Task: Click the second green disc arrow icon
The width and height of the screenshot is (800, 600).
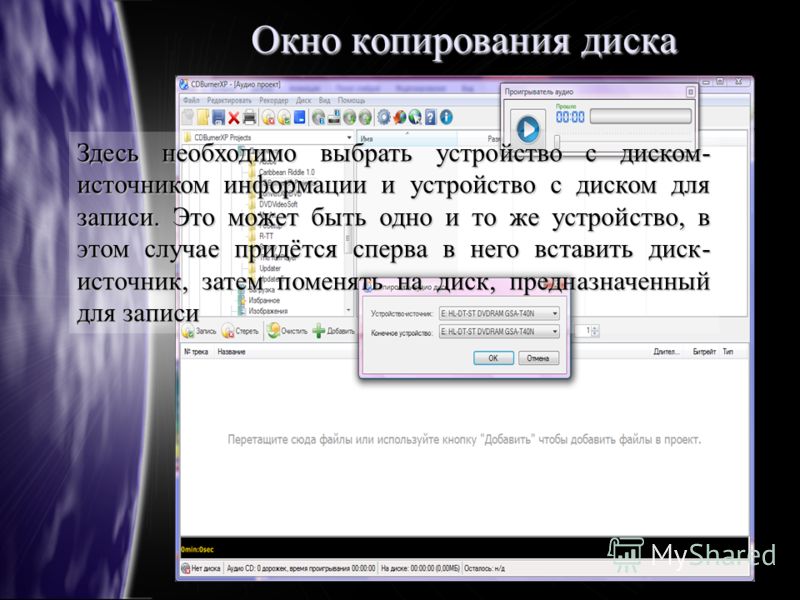Action: tap(365, 118)
